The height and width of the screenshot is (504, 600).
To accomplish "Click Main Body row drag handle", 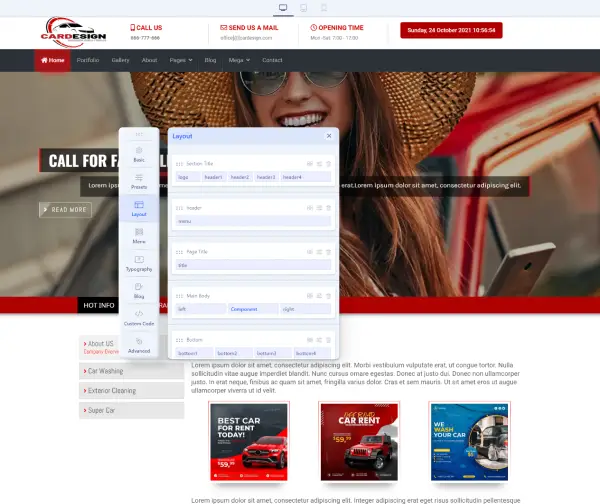I will click(179, 296).
